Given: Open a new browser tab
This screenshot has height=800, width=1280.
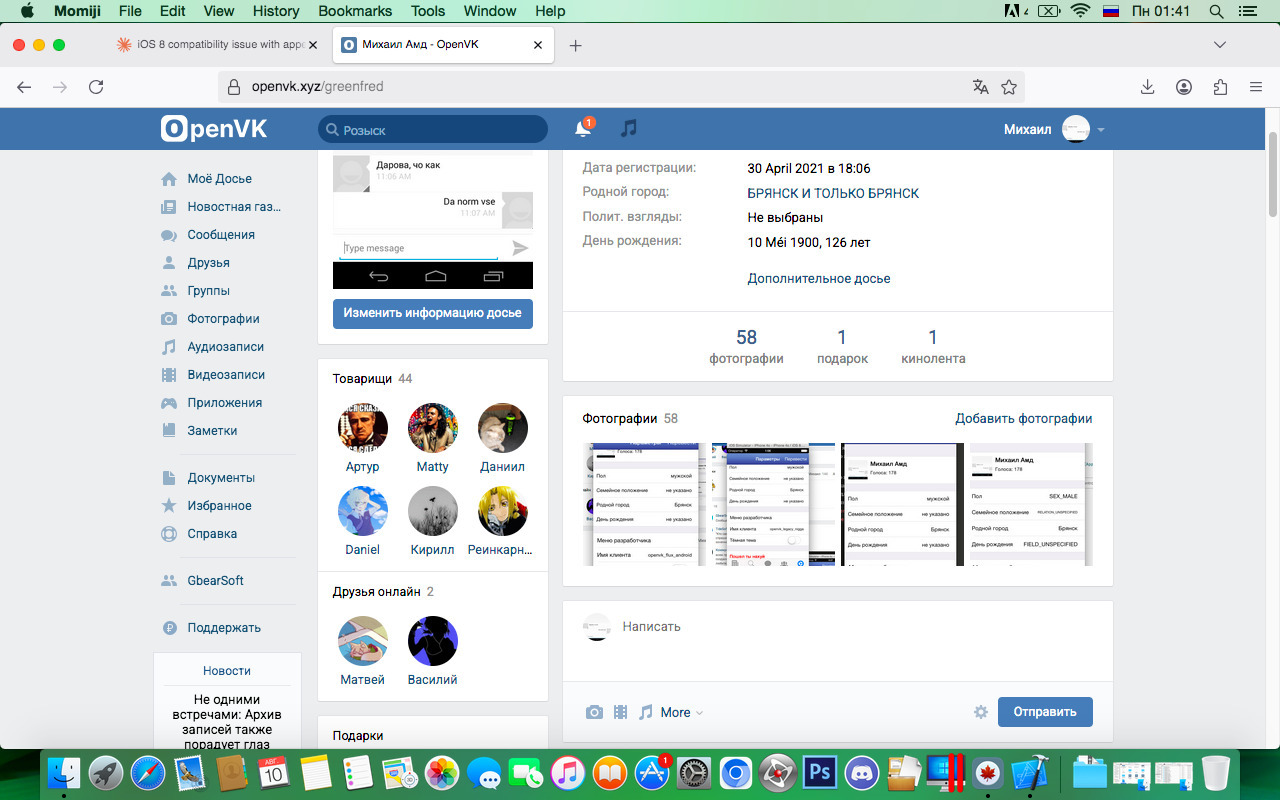Looking at the screenshot, I should (x=576, y=45).
